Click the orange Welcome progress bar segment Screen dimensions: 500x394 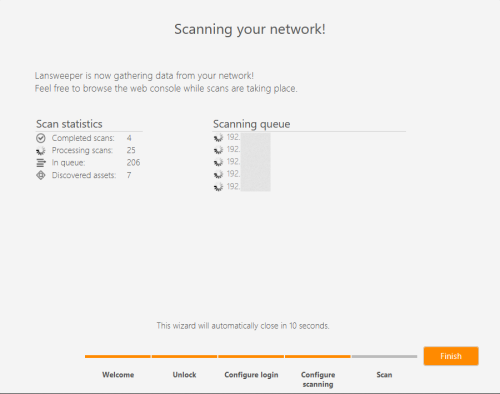pos(118,356)
